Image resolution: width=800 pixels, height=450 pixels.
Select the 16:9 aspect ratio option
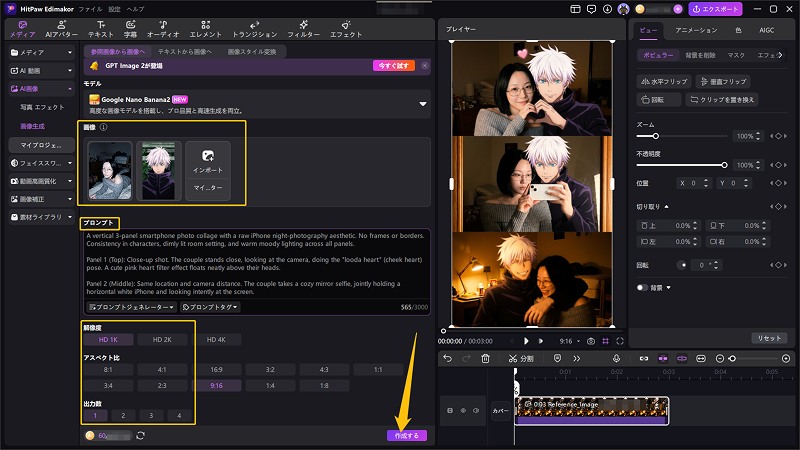216,369
